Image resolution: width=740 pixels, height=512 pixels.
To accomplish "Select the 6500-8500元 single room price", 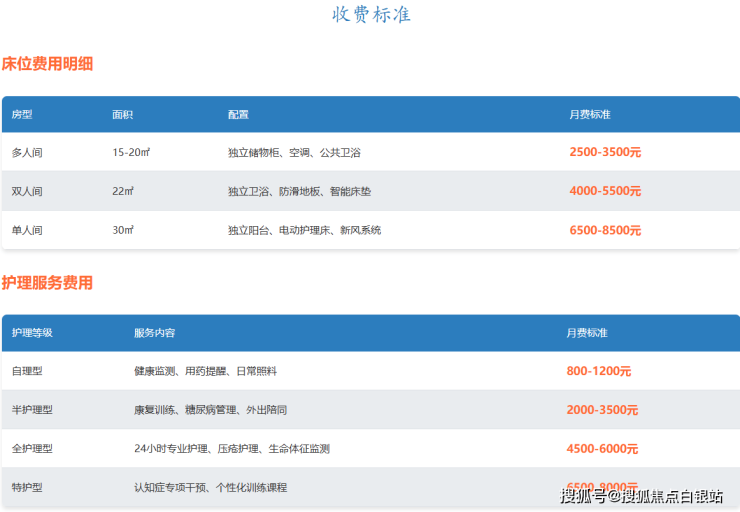I will tap(605, 230).
